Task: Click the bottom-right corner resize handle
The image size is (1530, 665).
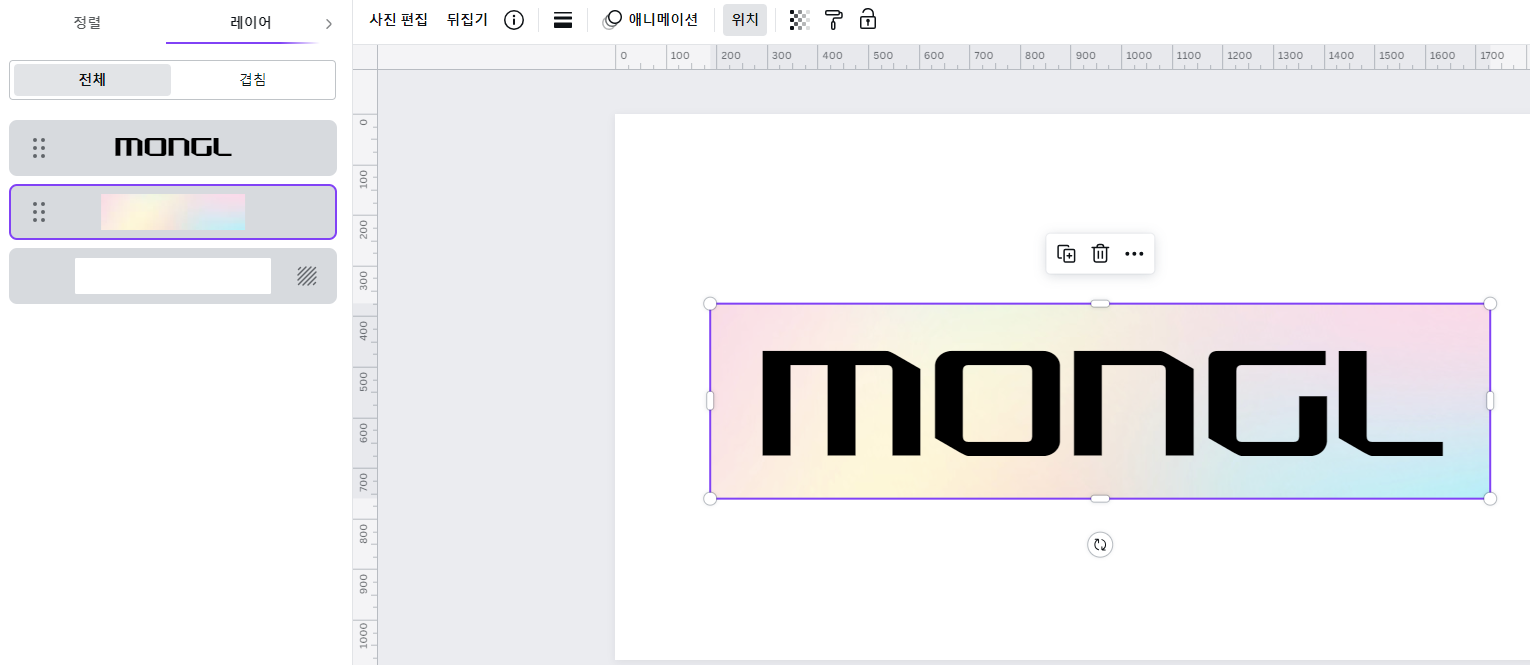Action: (1490, 498)
